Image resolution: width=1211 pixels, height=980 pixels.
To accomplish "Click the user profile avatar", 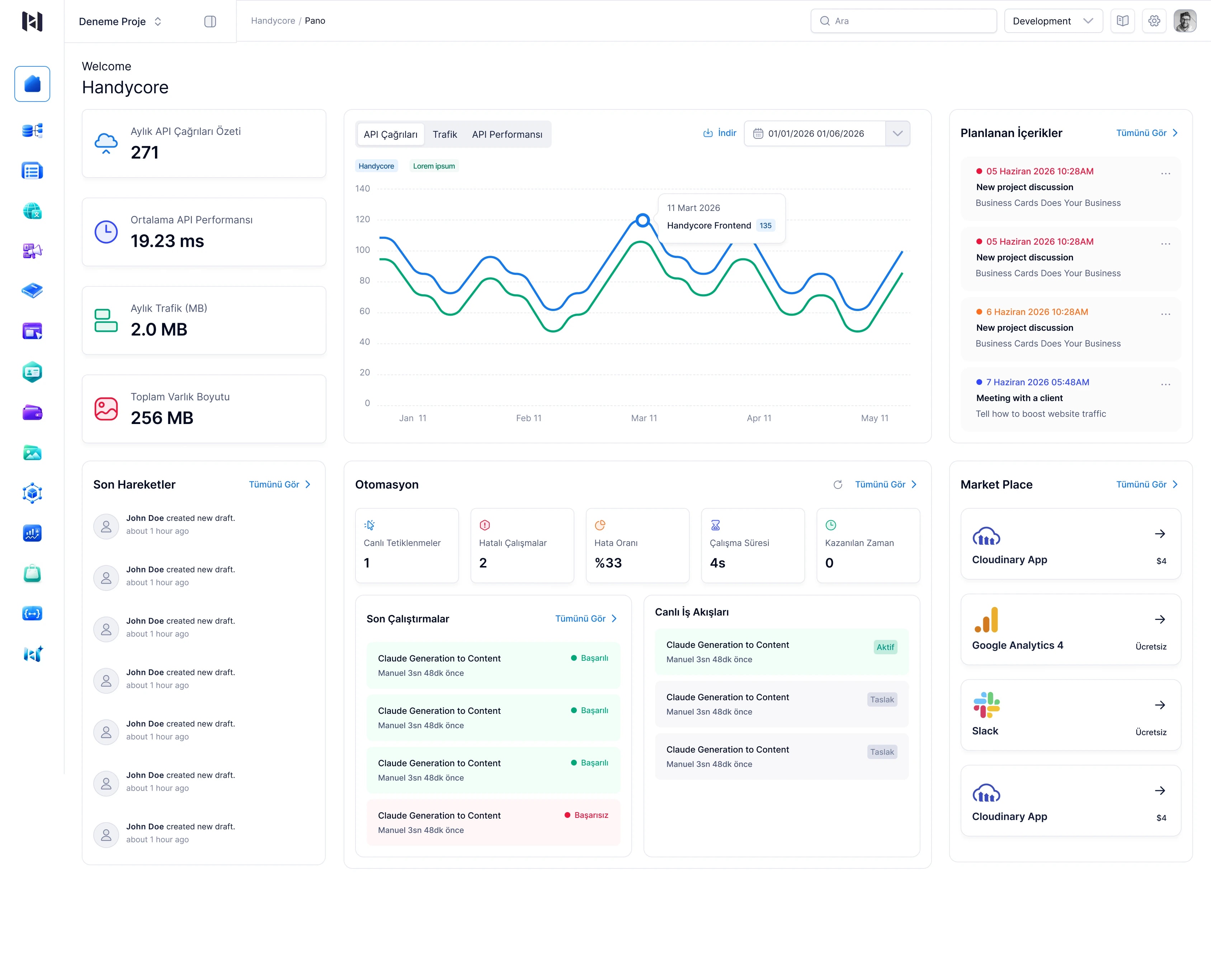I will click(x=1185, y=21).
